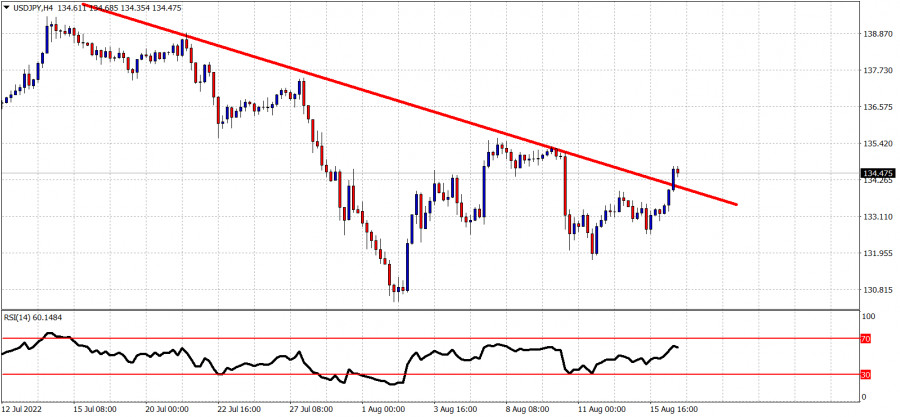
Task: Click the 138.870 price axis label
Action: tap(876, 34)
